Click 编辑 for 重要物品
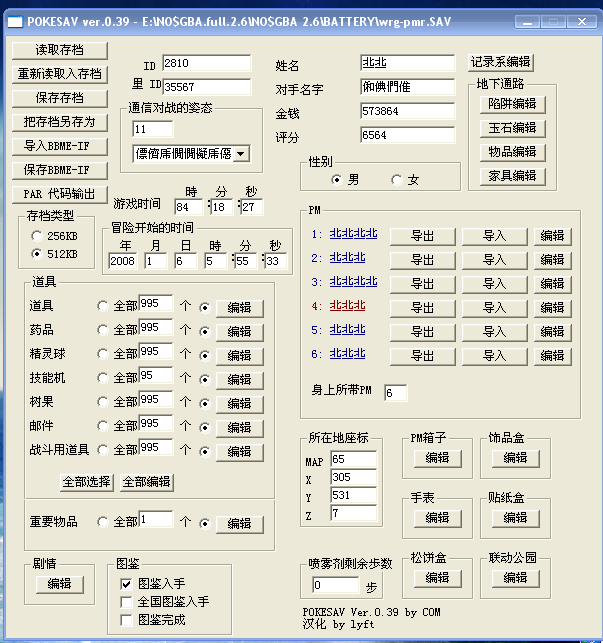The width and height of the screenshot is (603, 643). coord(240,524)
